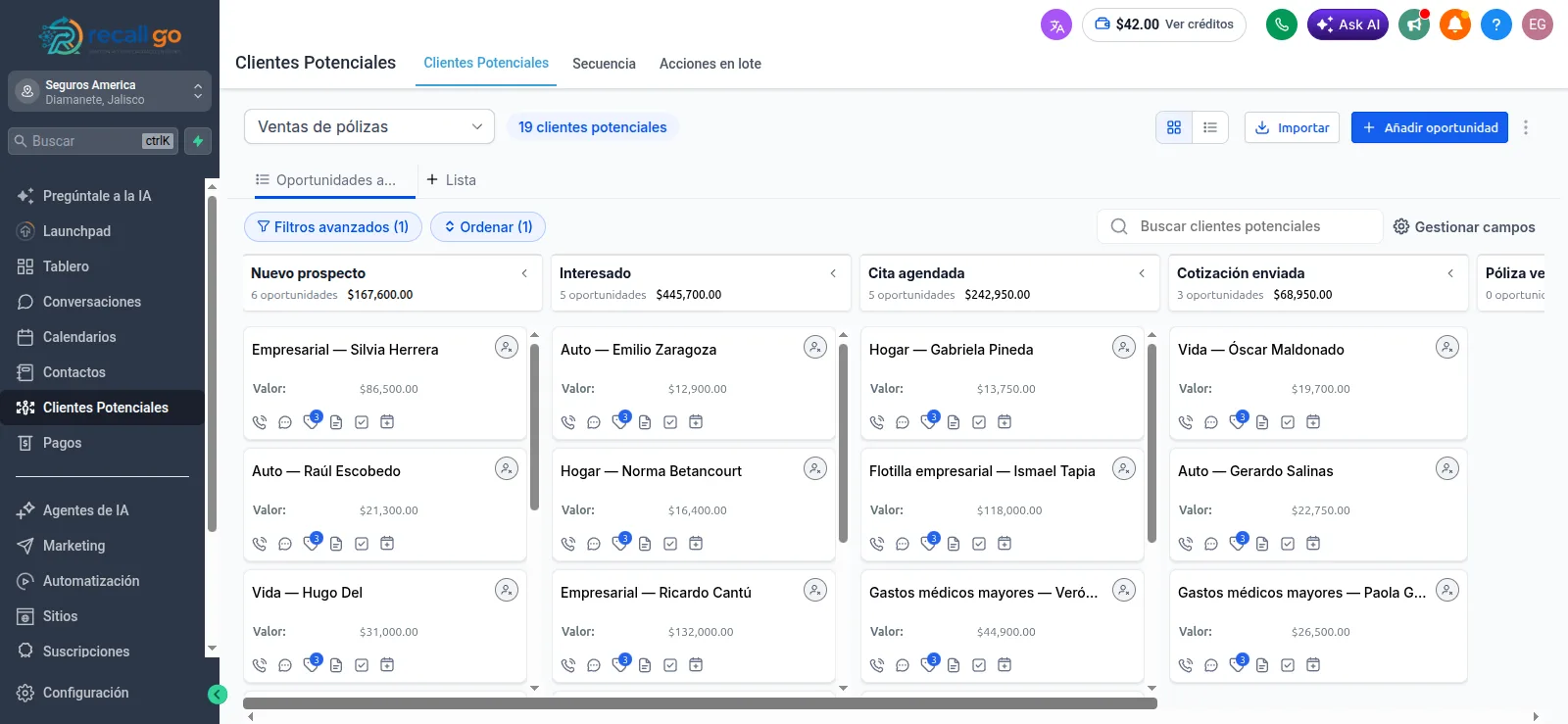The image size is (1568, 724).
Task: Switch to Acciones en lote tab
Action: [x=710, y=64]
